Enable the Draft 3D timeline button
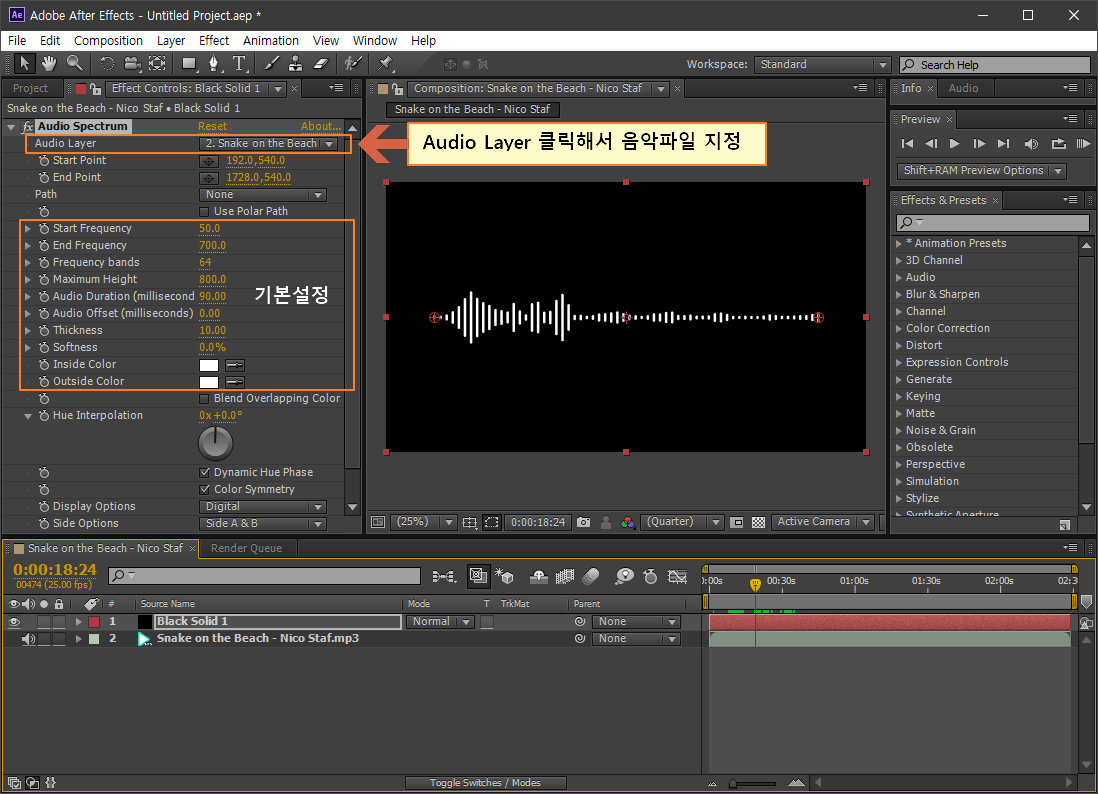Screen dimensions: 1098x794 coord(504,576)
